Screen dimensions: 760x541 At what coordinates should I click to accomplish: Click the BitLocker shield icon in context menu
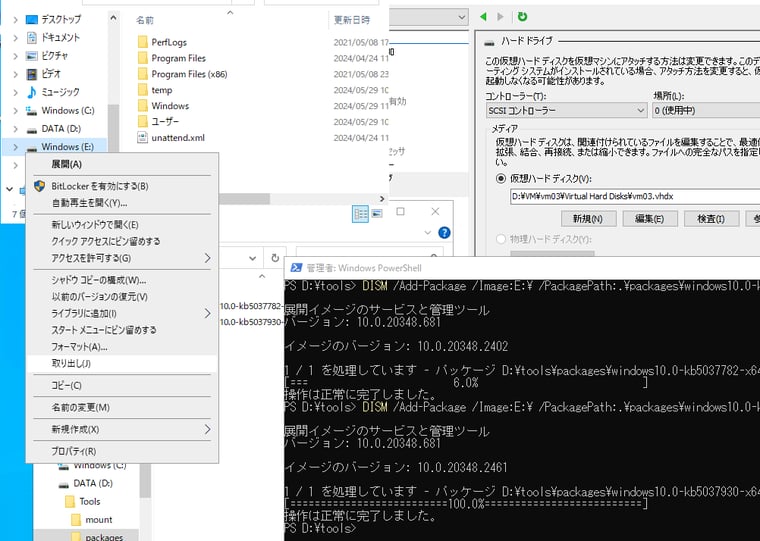(40, 186)
